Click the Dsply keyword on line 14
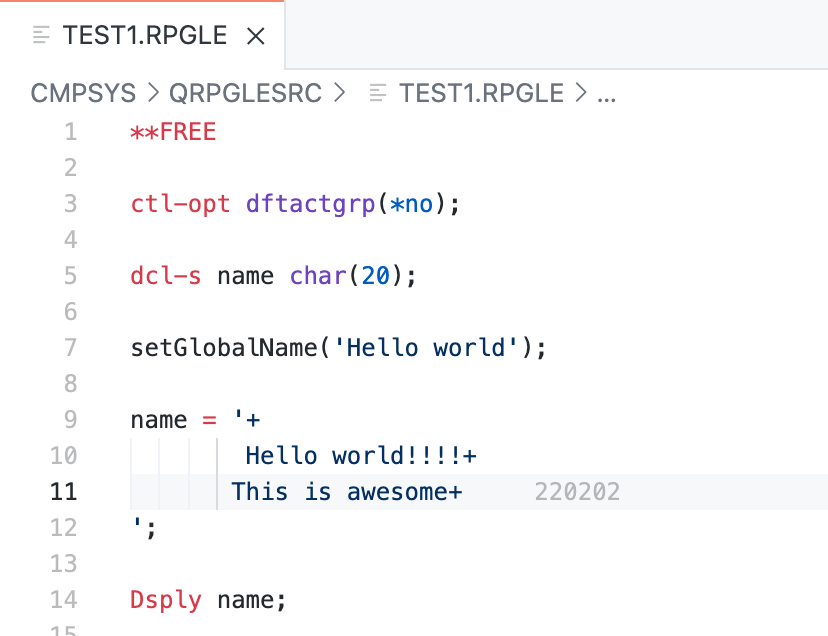Screen dimensions: 828x636 [164, 599]
